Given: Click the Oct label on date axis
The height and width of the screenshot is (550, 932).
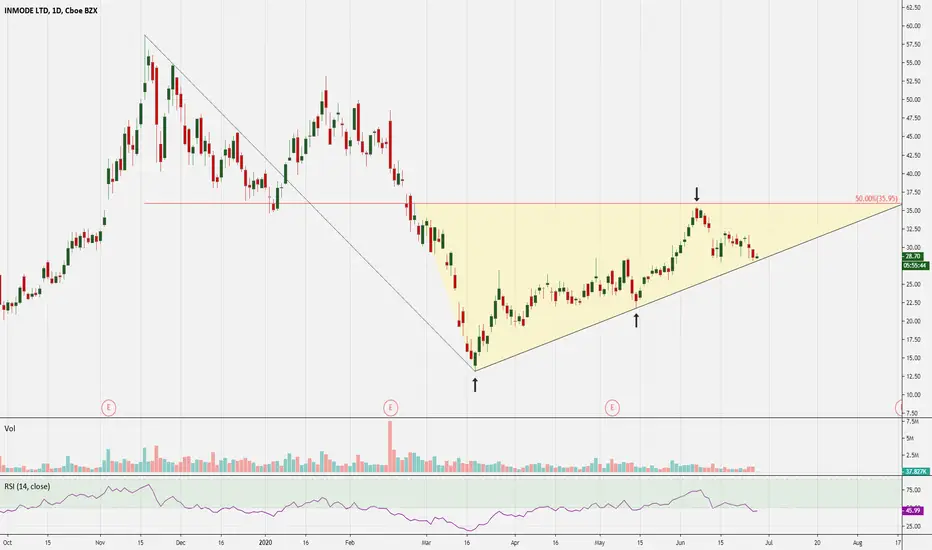Looking at the screenshot, I should (7, 543).
